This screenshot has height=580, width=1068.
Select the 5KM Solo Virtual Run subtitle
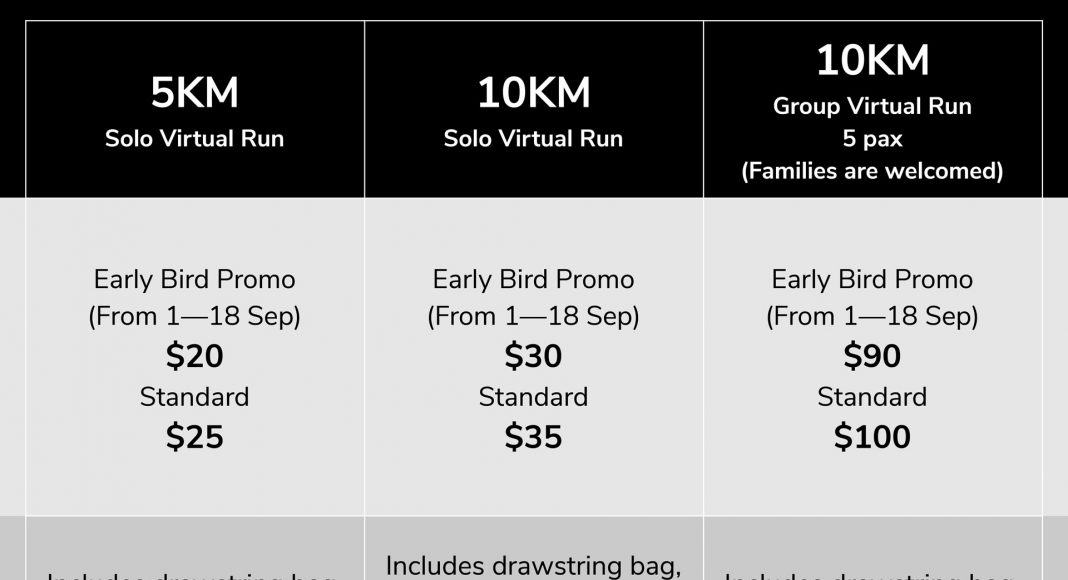(x=194, y=139)
